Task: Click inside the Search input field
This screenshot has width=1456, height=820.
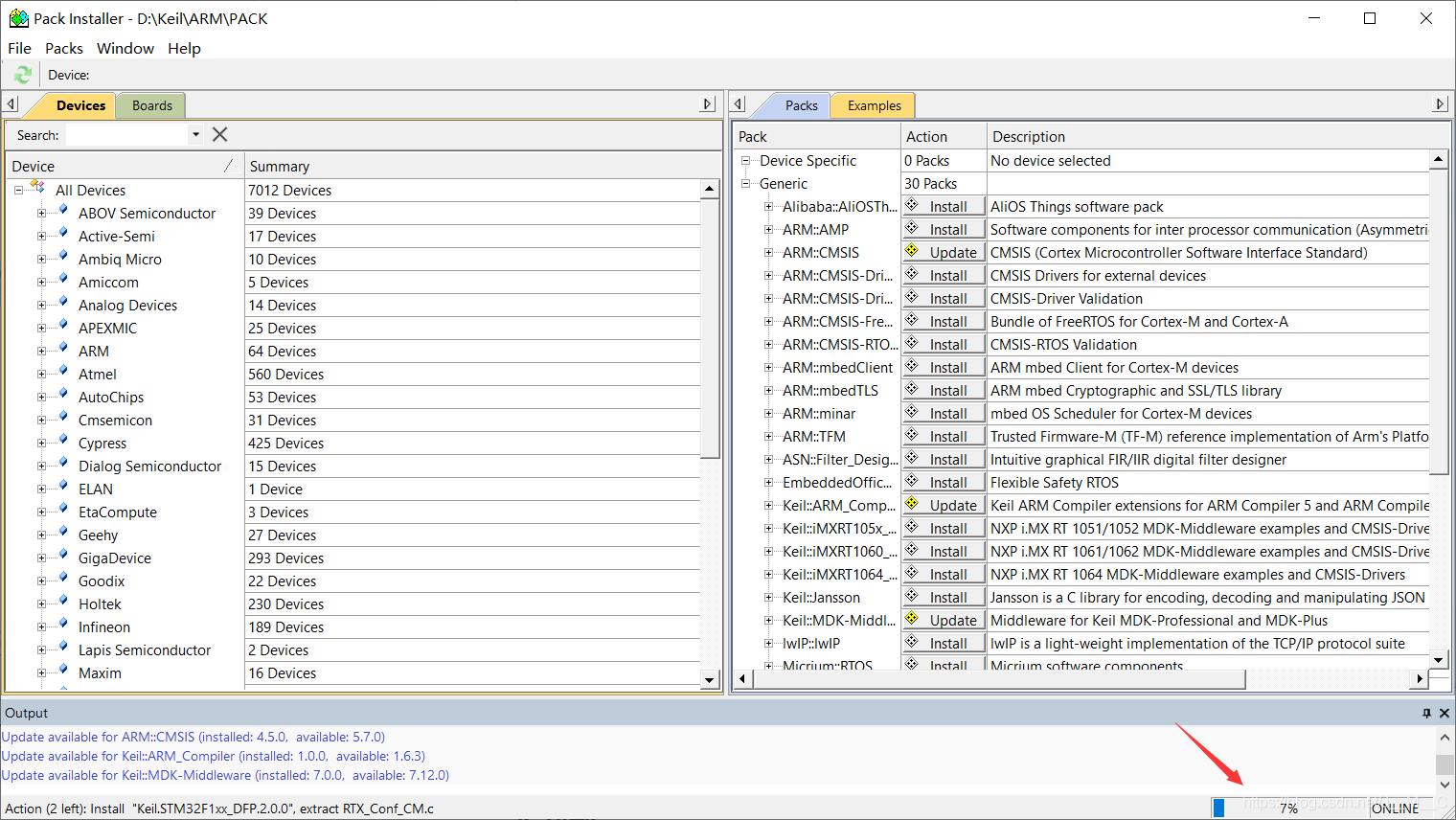Action: pos(126,135)
